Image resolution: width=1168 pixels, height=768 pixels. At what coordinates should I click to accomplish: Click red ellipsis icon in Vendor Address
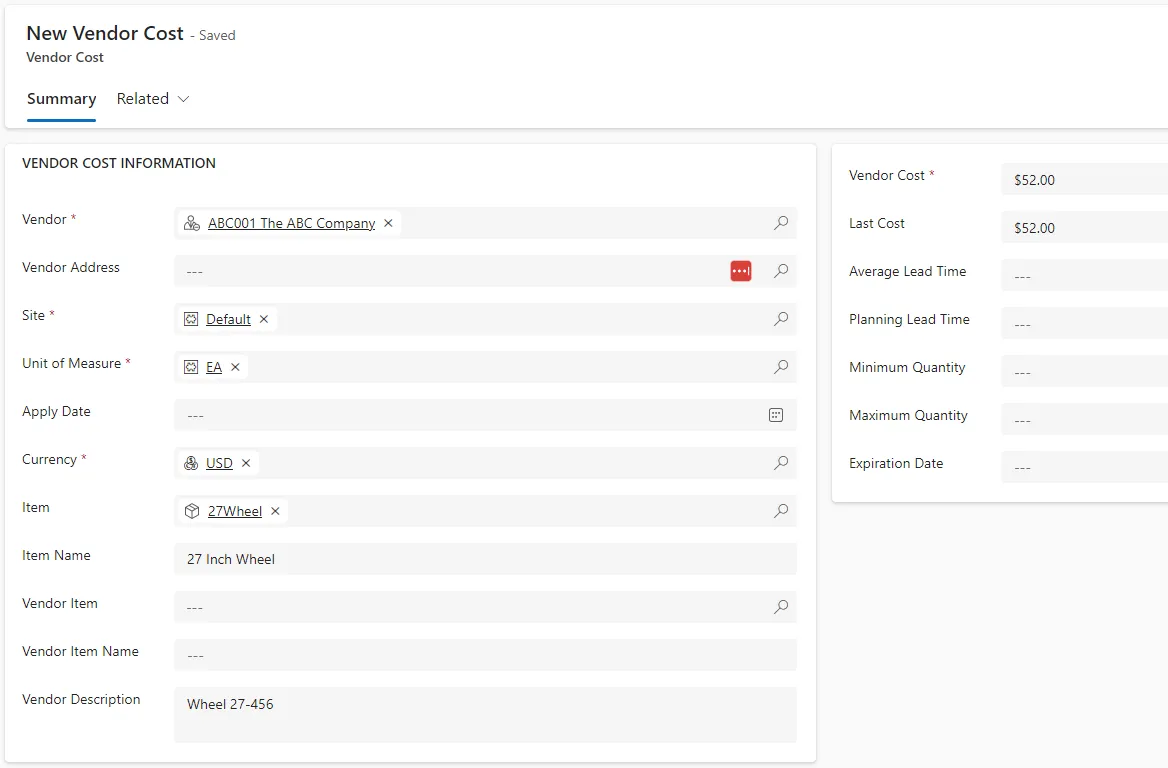[740, 271]
